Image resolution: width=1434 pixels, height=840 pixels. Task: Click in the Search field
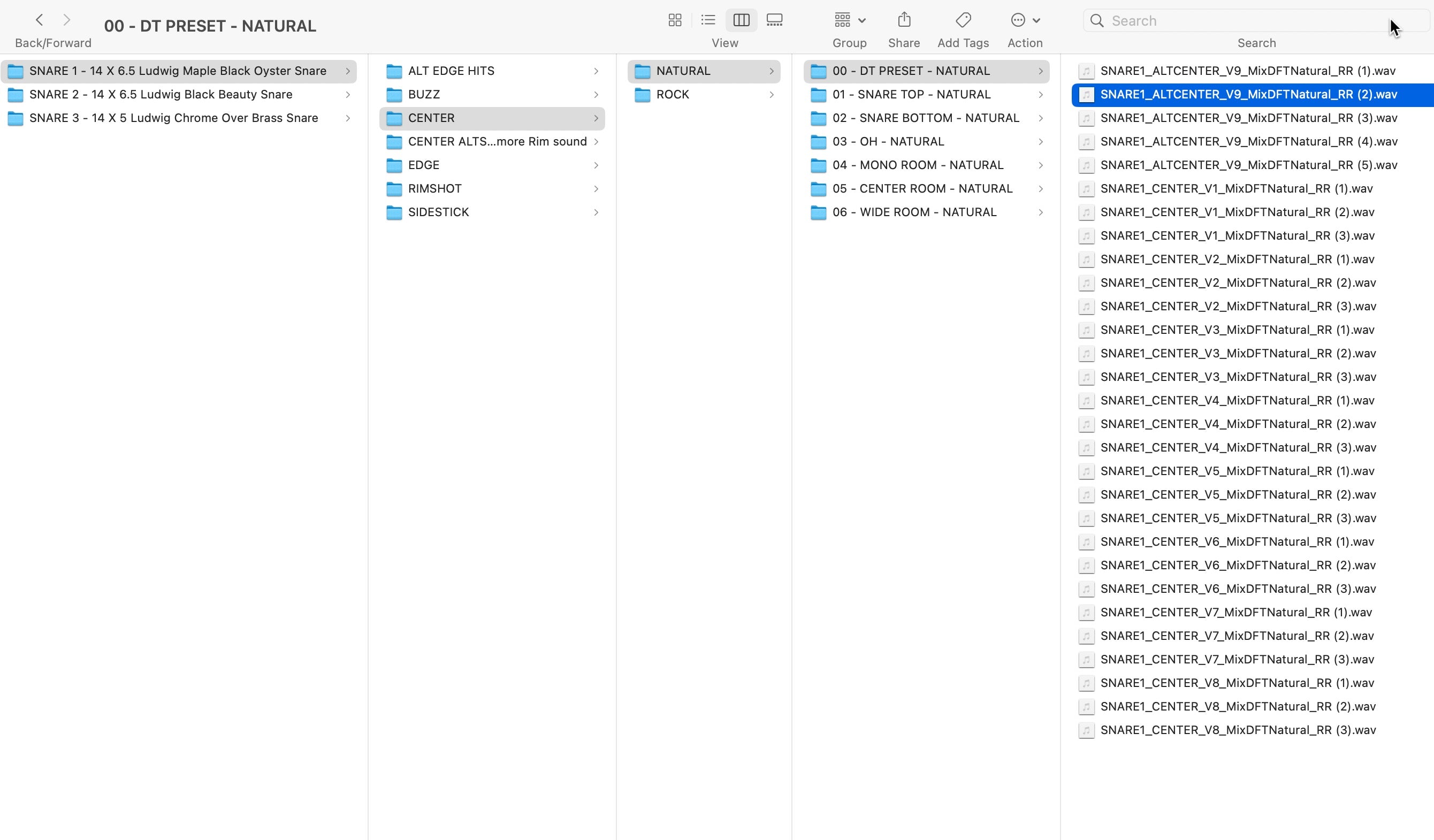pyautogui.click(x=1252, y=21)
